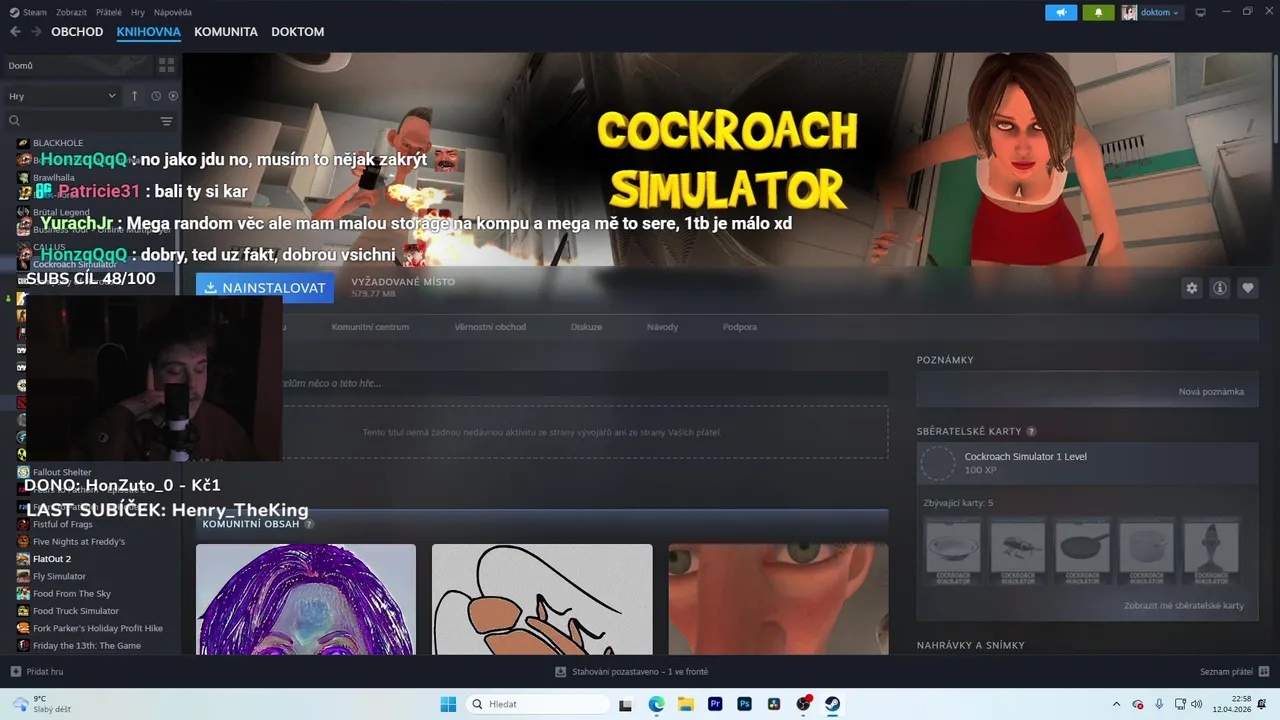1280x720 pixels.
Task: Open the Přátelé menu
Action: tap(109, 12)
